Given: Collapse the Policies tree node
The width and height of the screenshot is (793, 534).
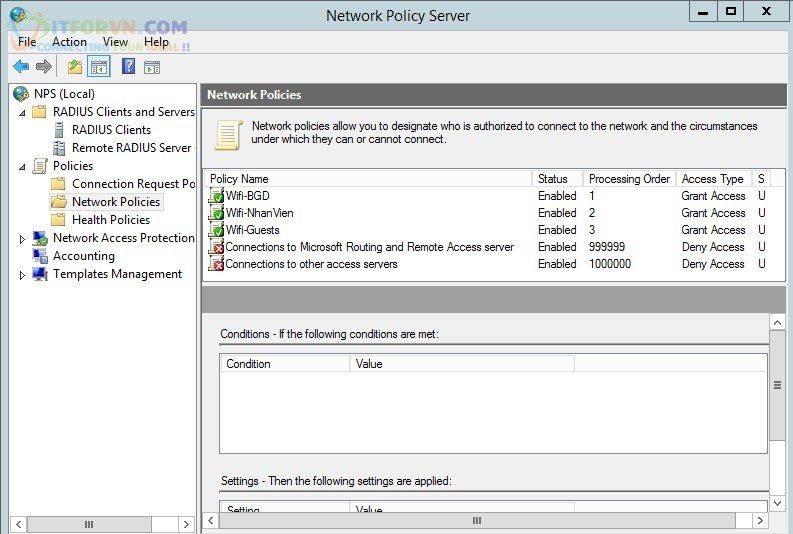Looking at the screenshot, I should pyautogui.click(x=22, y=166).
